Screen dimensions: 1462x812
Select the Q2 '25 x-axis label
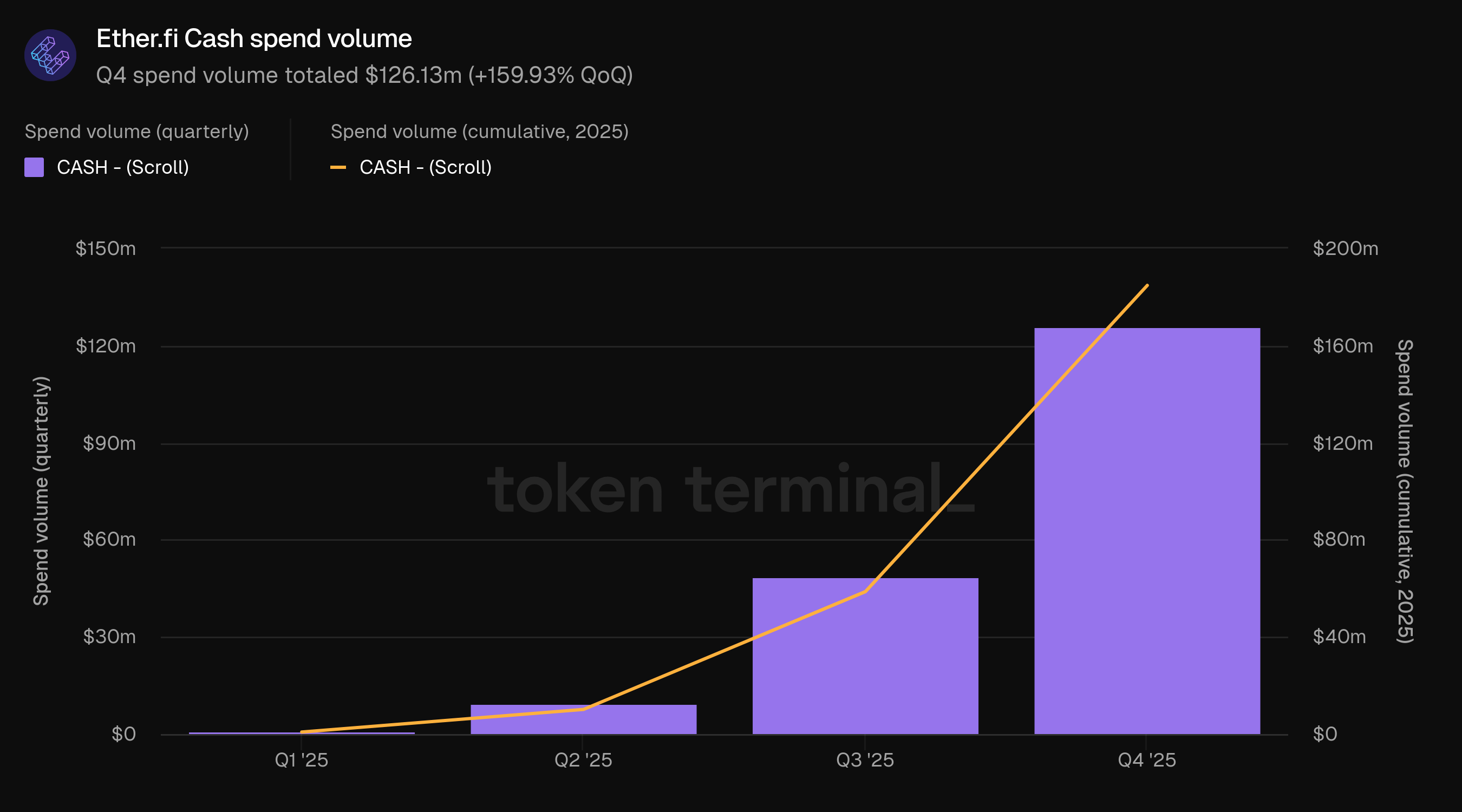[583, 760]
